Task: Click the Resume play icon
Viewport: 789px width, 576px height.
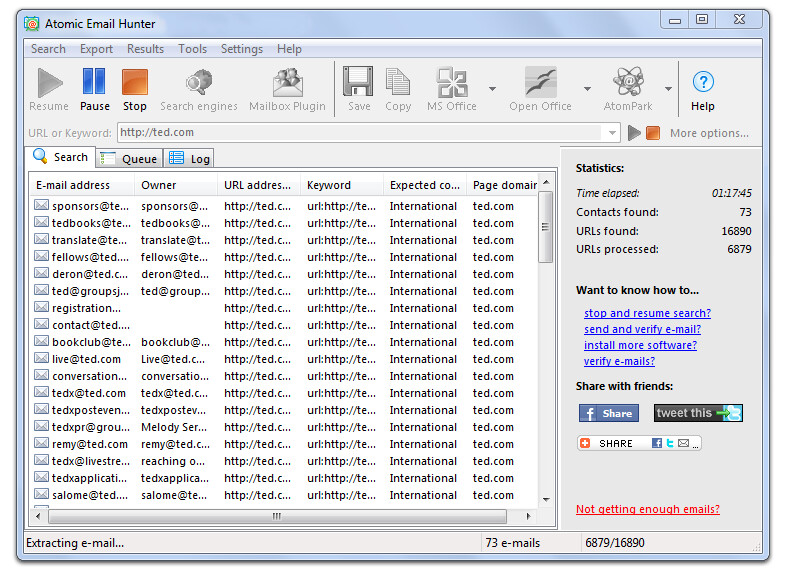Action: pyautogui.click(x=50, y=83)
